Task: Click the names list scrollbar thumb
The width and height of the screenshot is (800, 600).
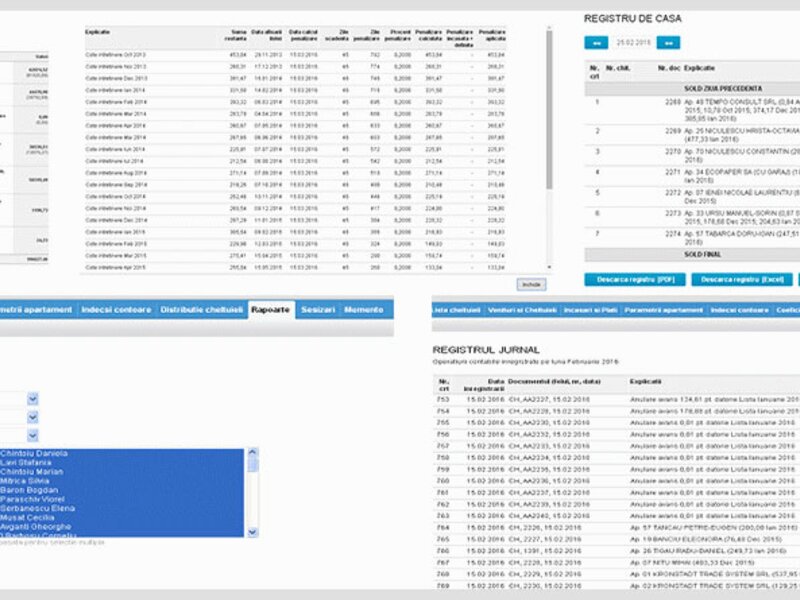Action: tap(253, 465)
